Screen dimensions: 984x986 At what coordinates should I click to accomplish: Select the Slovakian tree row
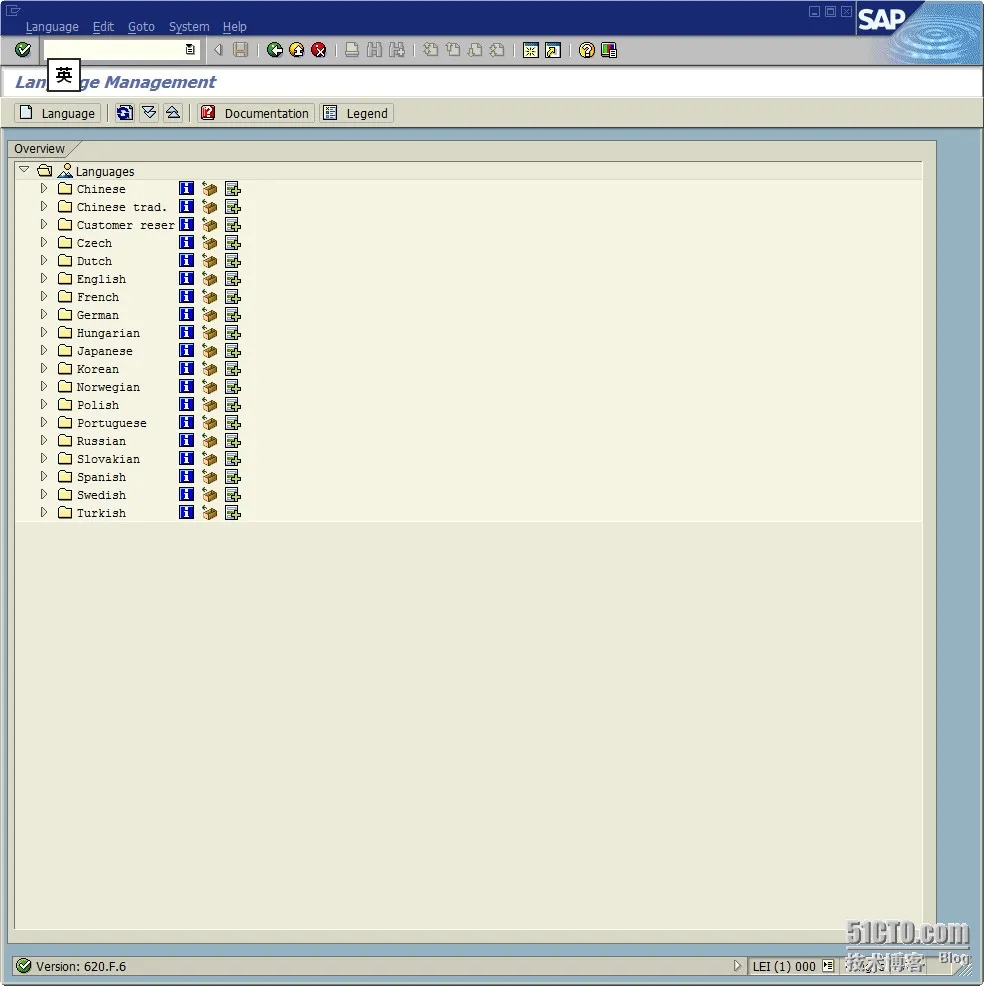click(x=108, y=459)
